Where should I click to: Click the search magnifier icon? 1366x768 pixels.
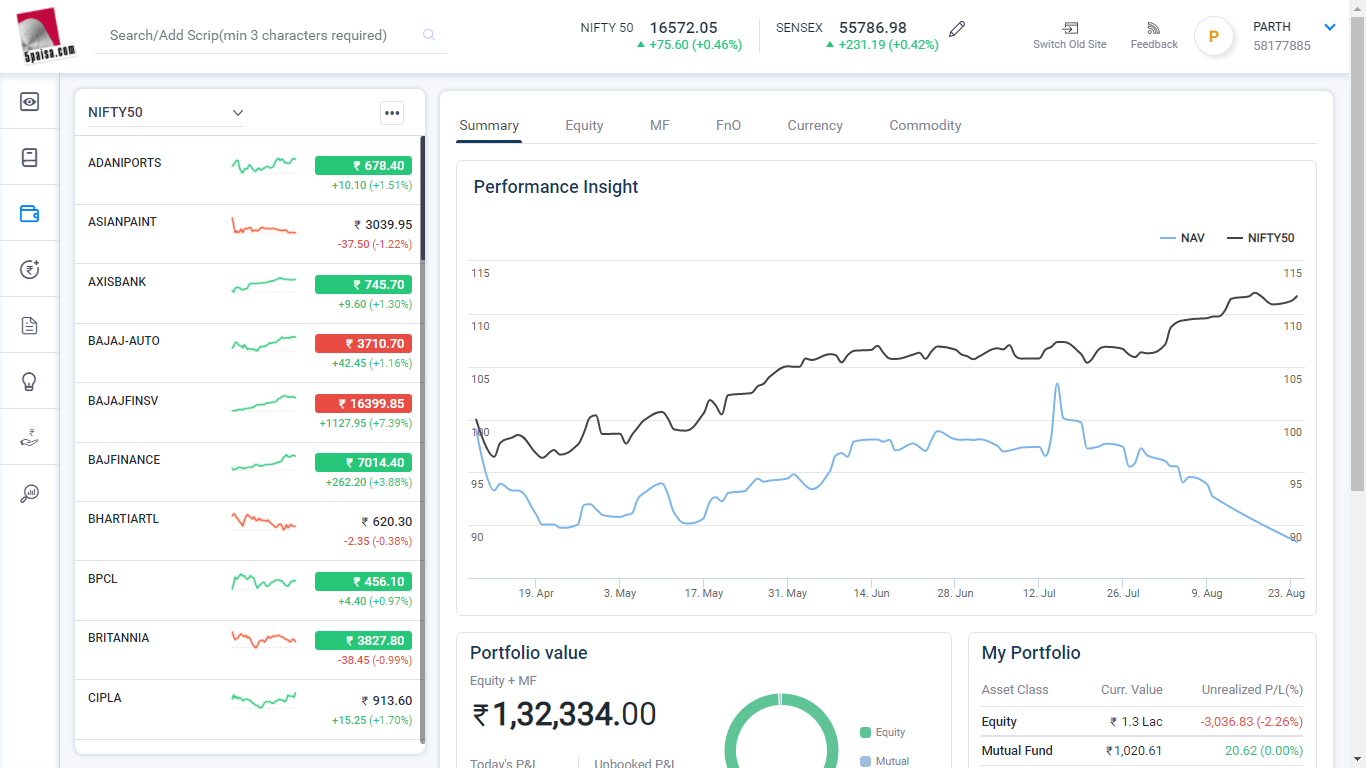tap(429, 35)
